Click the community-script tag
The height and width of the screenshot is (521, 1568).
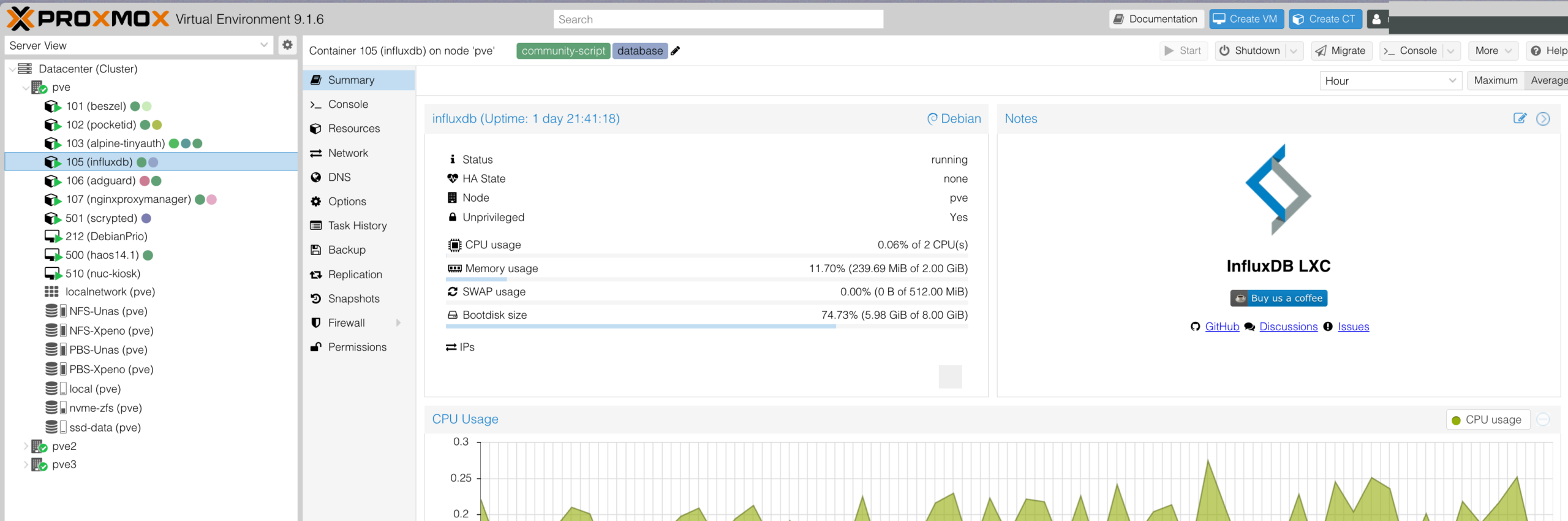563,51
